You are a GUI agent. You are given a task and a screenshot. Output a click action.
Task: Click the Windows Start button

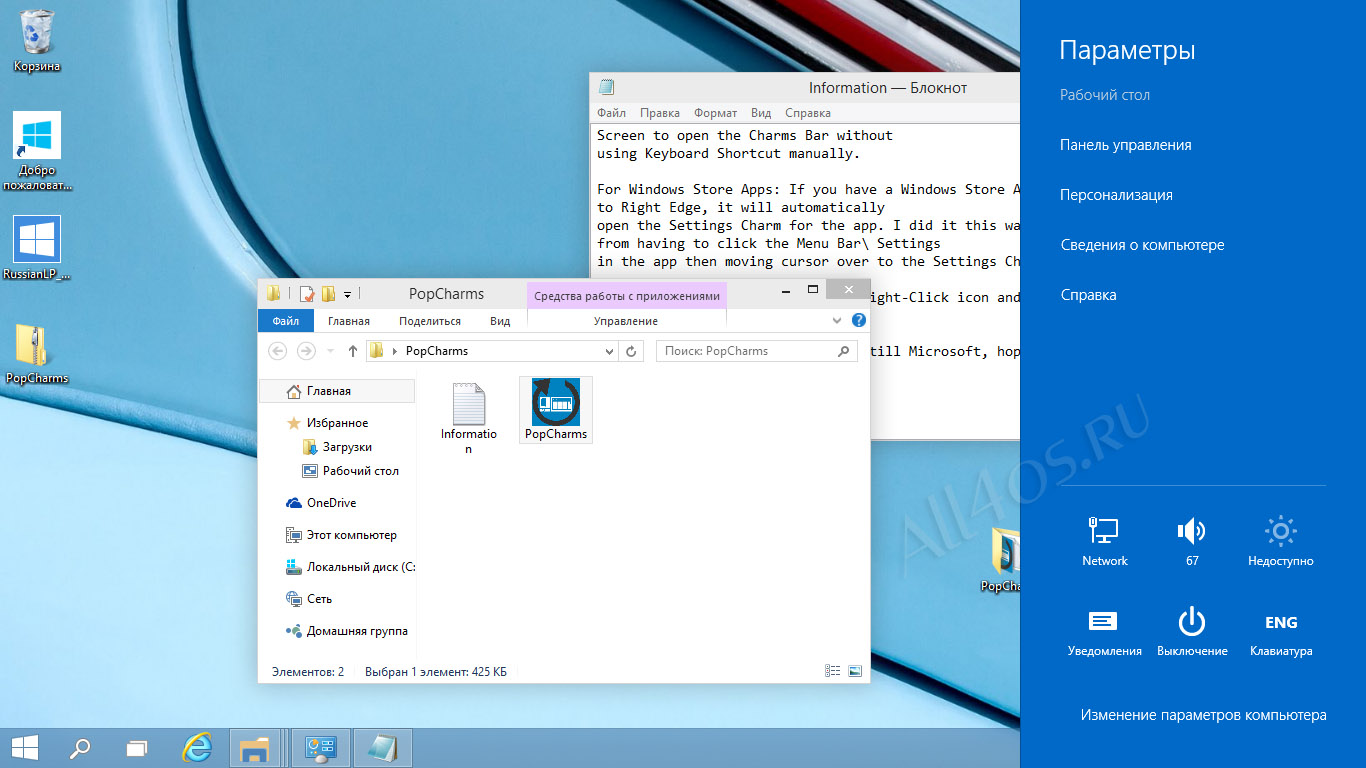point(26,748)
